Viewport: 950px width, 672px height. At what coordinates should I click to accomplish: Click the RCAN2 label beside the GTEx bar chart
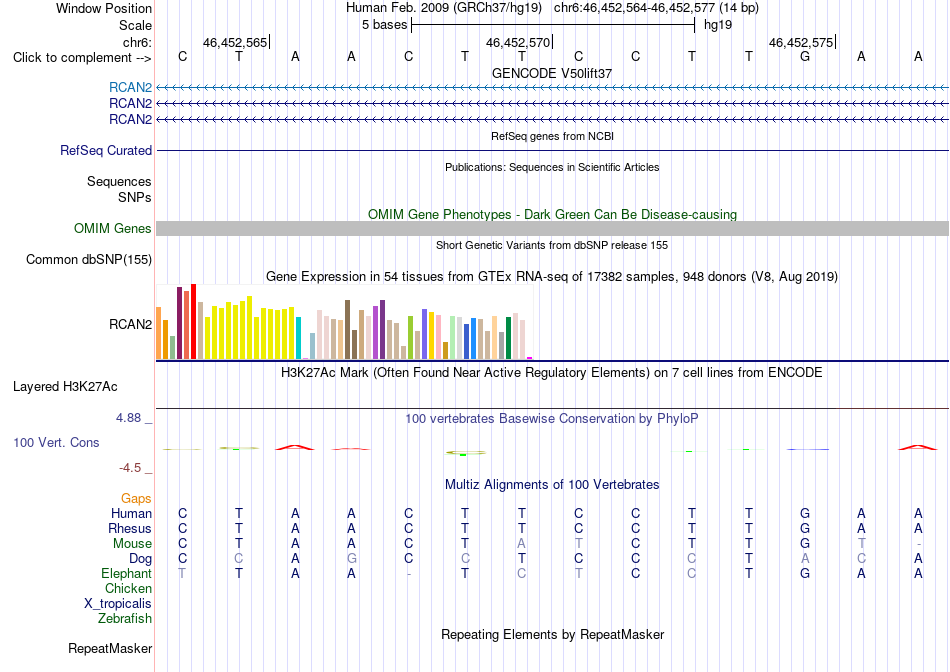pyautogui.click(x=130, y=324)
